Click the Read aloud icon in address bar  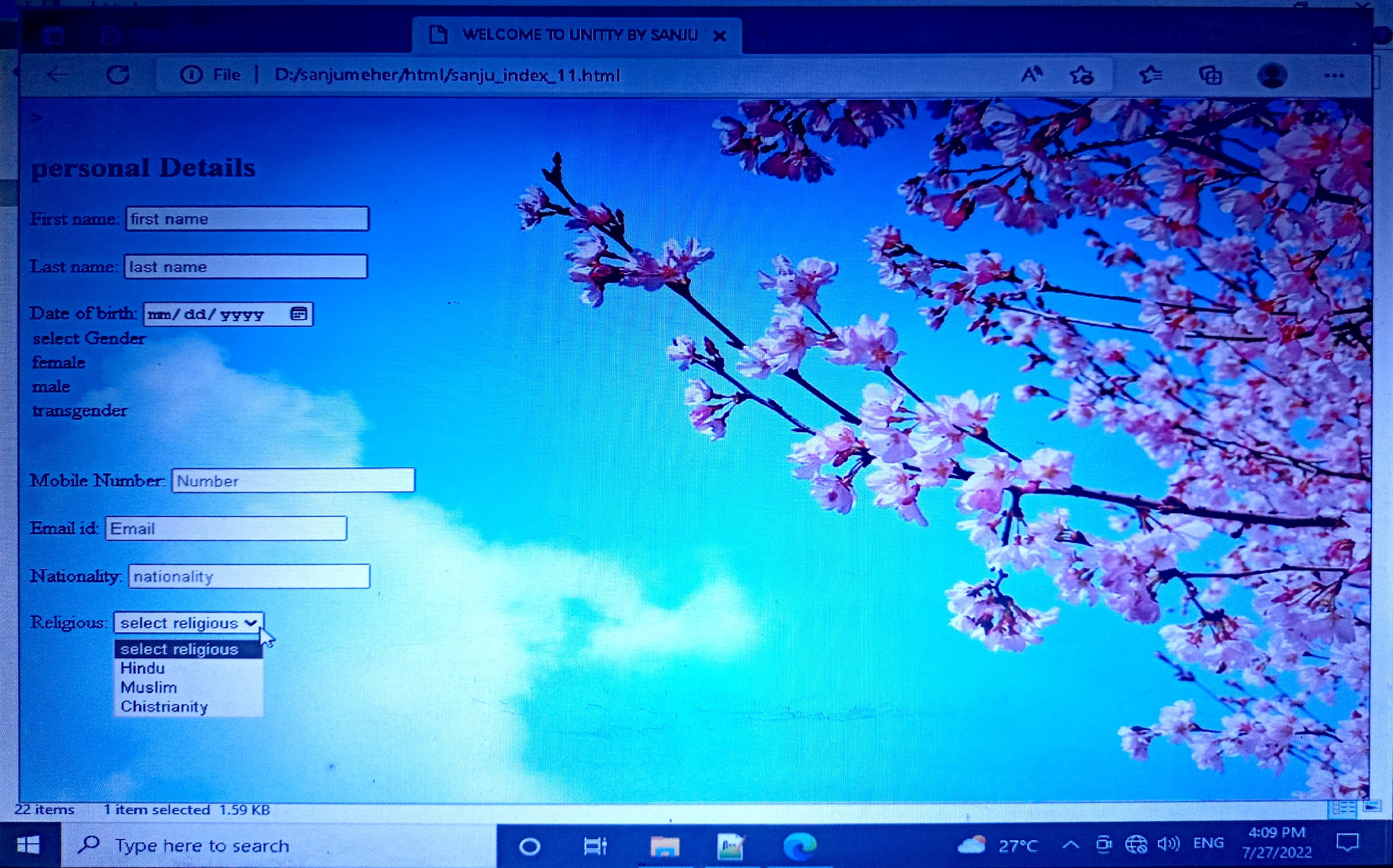(x=1031, y=75)
